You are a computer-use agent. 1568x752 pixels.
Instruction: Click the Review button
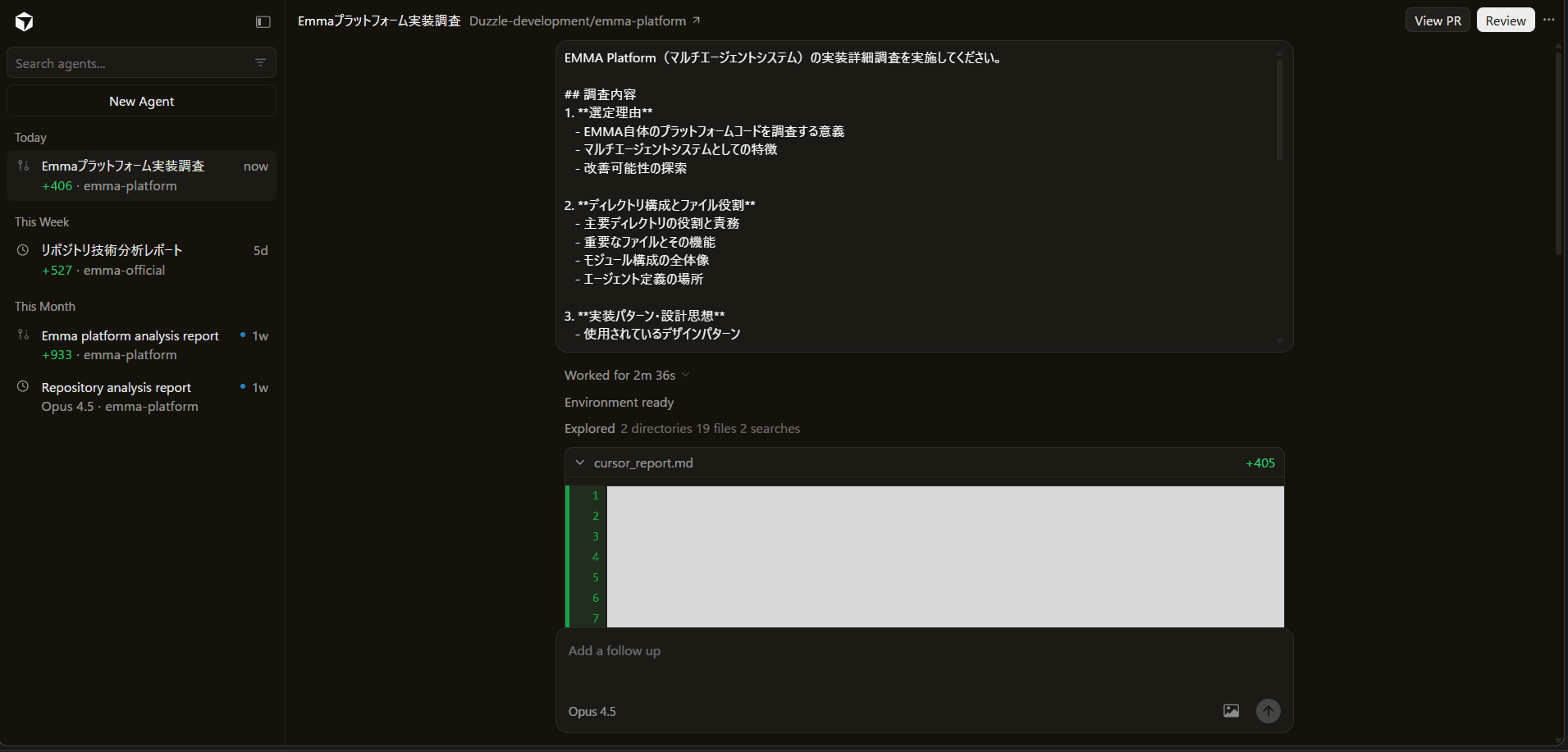click(1505, 21)
